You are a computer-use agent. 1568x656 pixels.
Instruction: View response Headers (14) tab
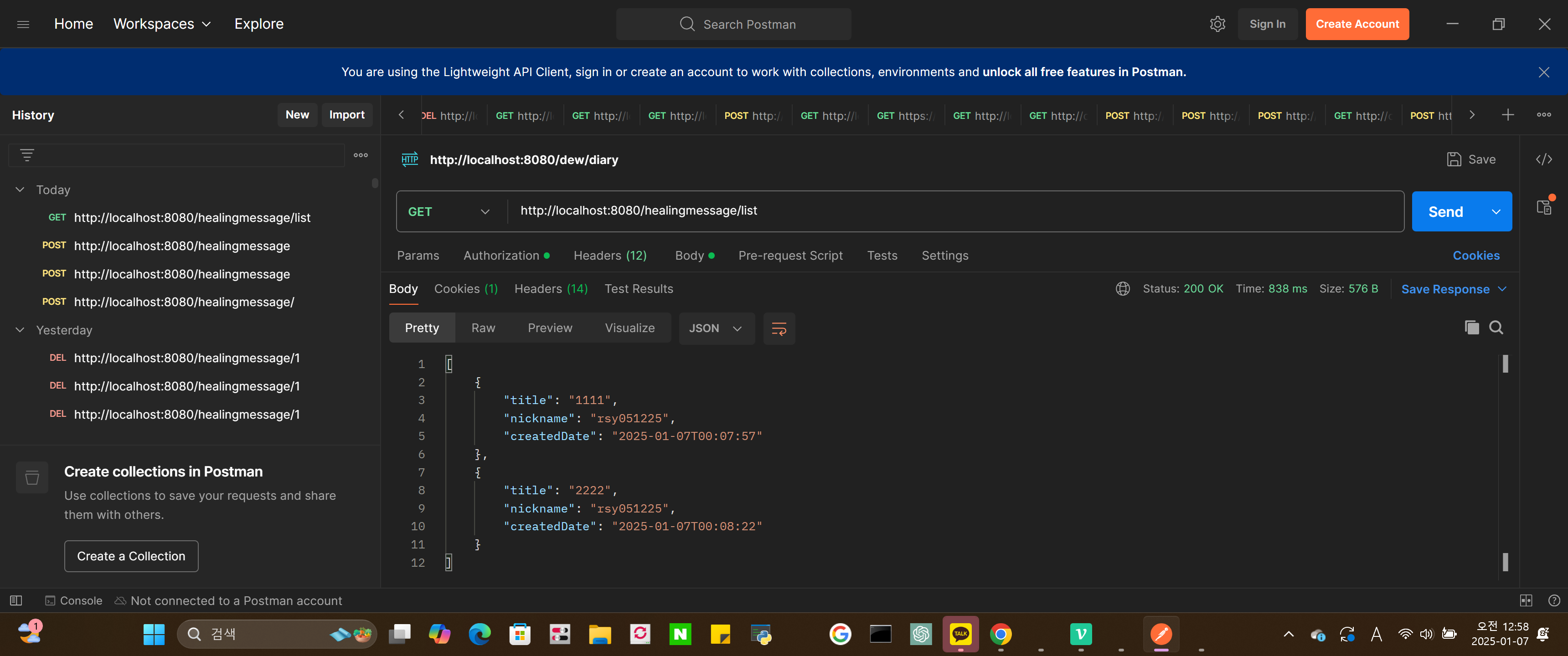click(551, 290)
